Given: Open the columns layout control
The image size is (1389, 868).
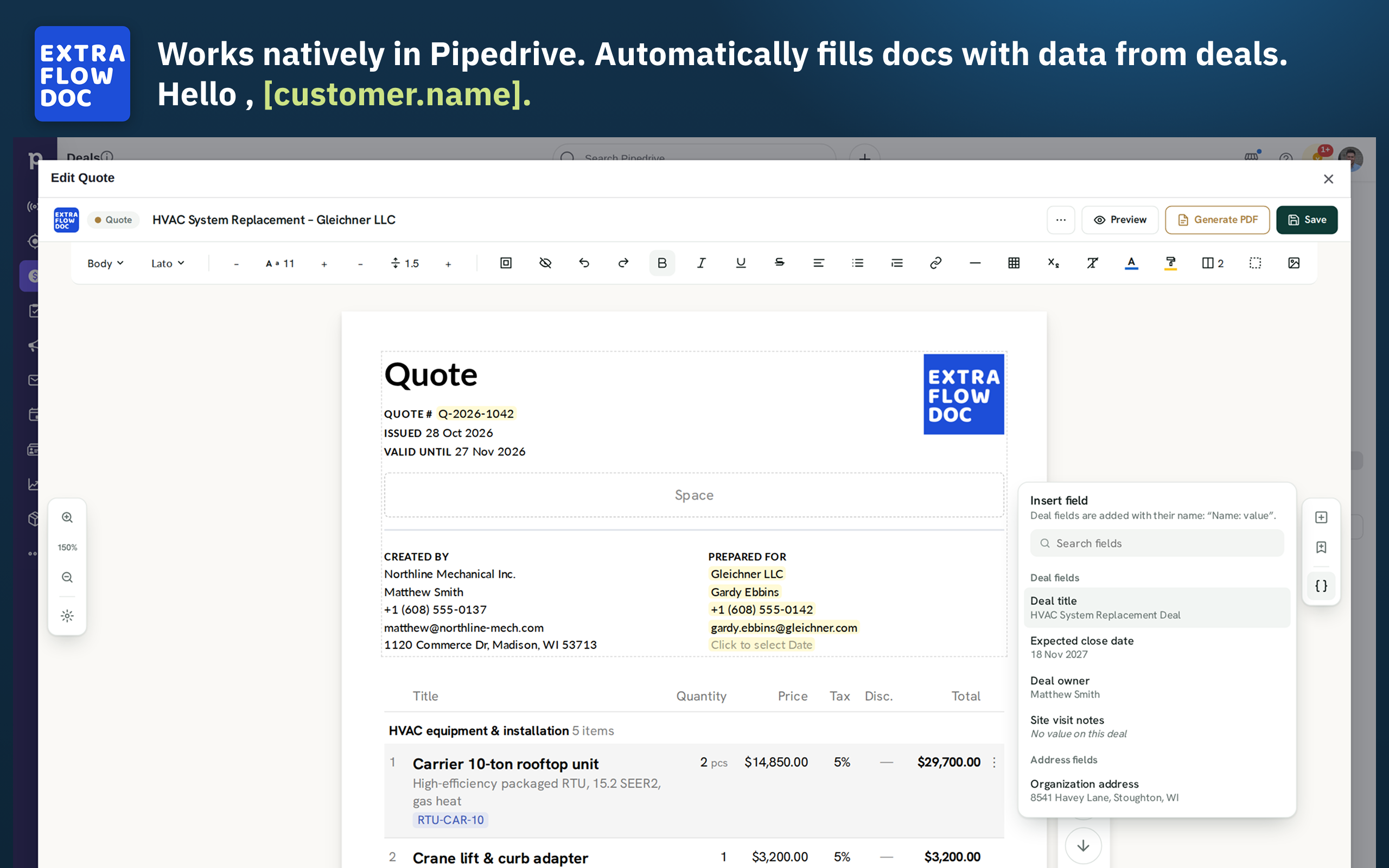Looking at the screenshot, I should point(1213,263).
